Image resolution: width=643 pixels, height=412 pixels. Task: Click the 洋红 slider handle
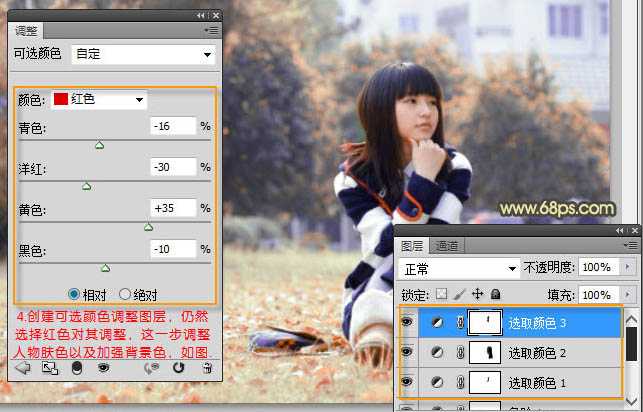click(x=87, y=187)
